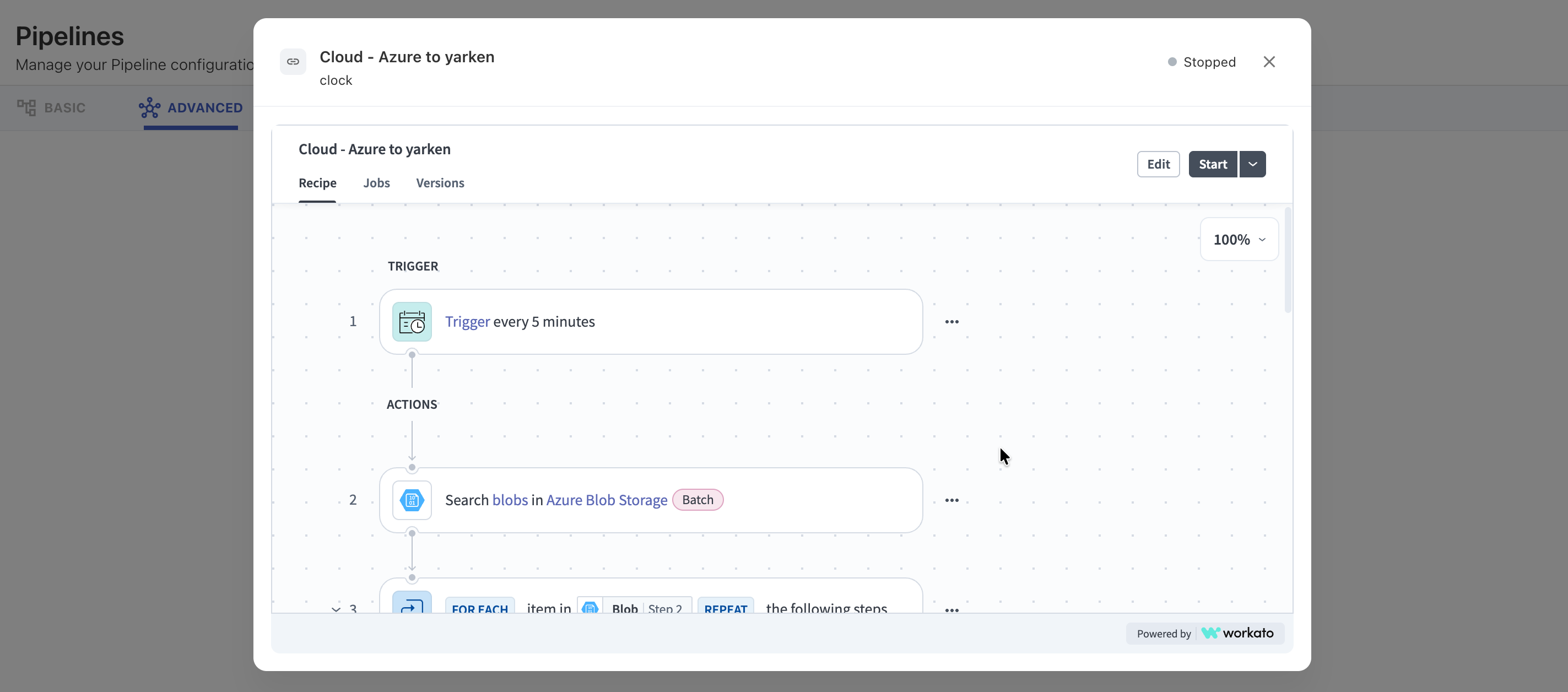Select the Search blobs step card
Image resolution: width=1568 pixels, height=692 pixels.
pos(651,500)
